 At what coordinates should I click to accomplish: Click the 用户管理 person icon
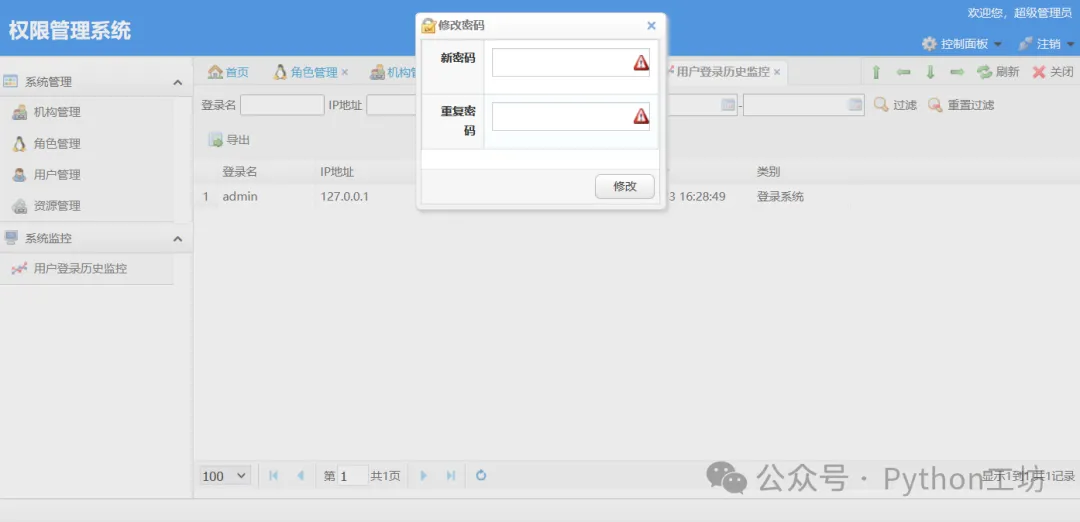click(x=19, y=175)
